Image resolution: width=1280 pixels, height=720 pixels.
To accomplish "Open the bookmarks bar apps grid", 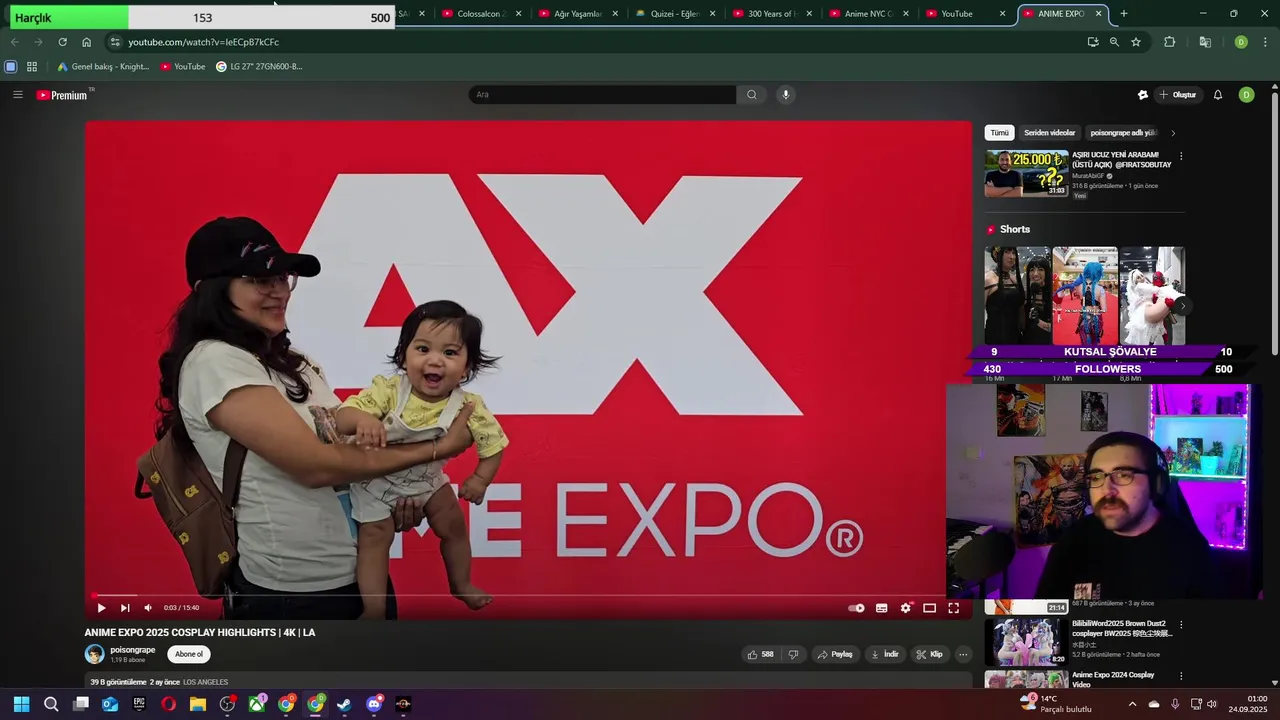I will [32, 67].
